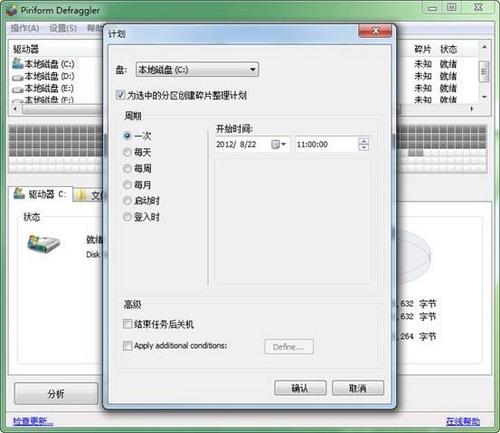Click the 碎片 column header
Screen dimensions: 500x433
pos(423,49)
